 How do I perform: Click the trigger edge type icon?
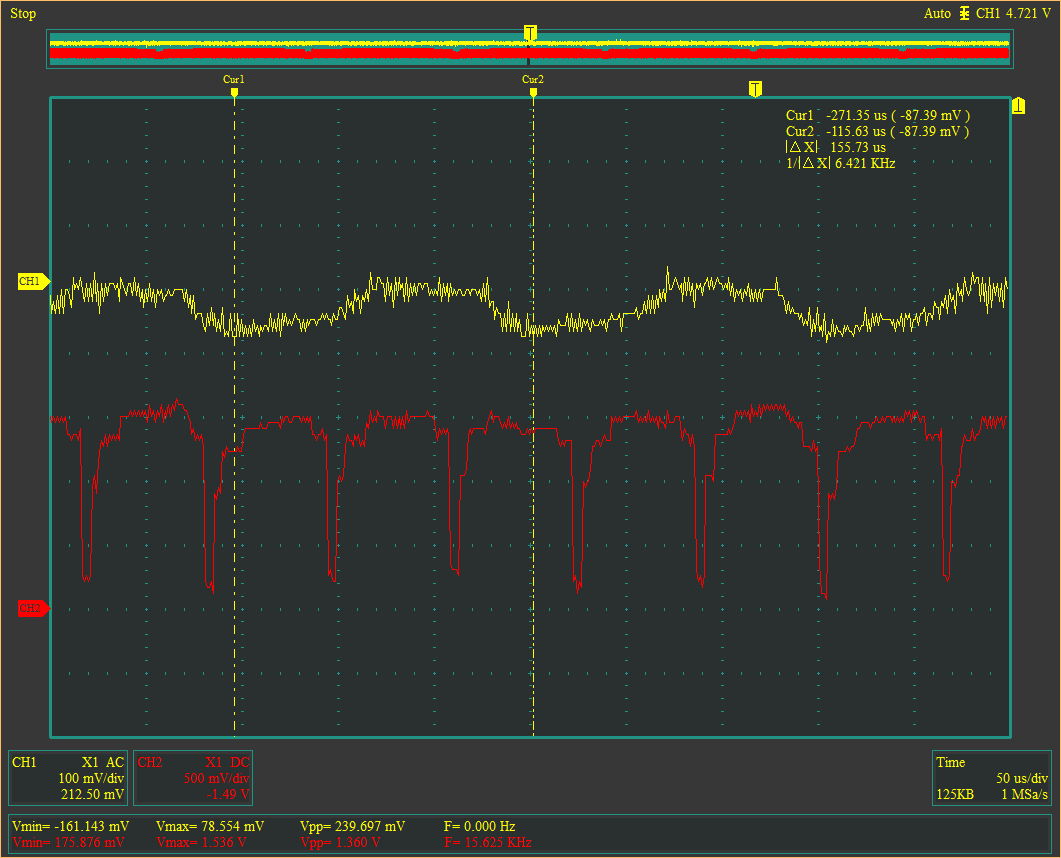[x=964, y=14]
